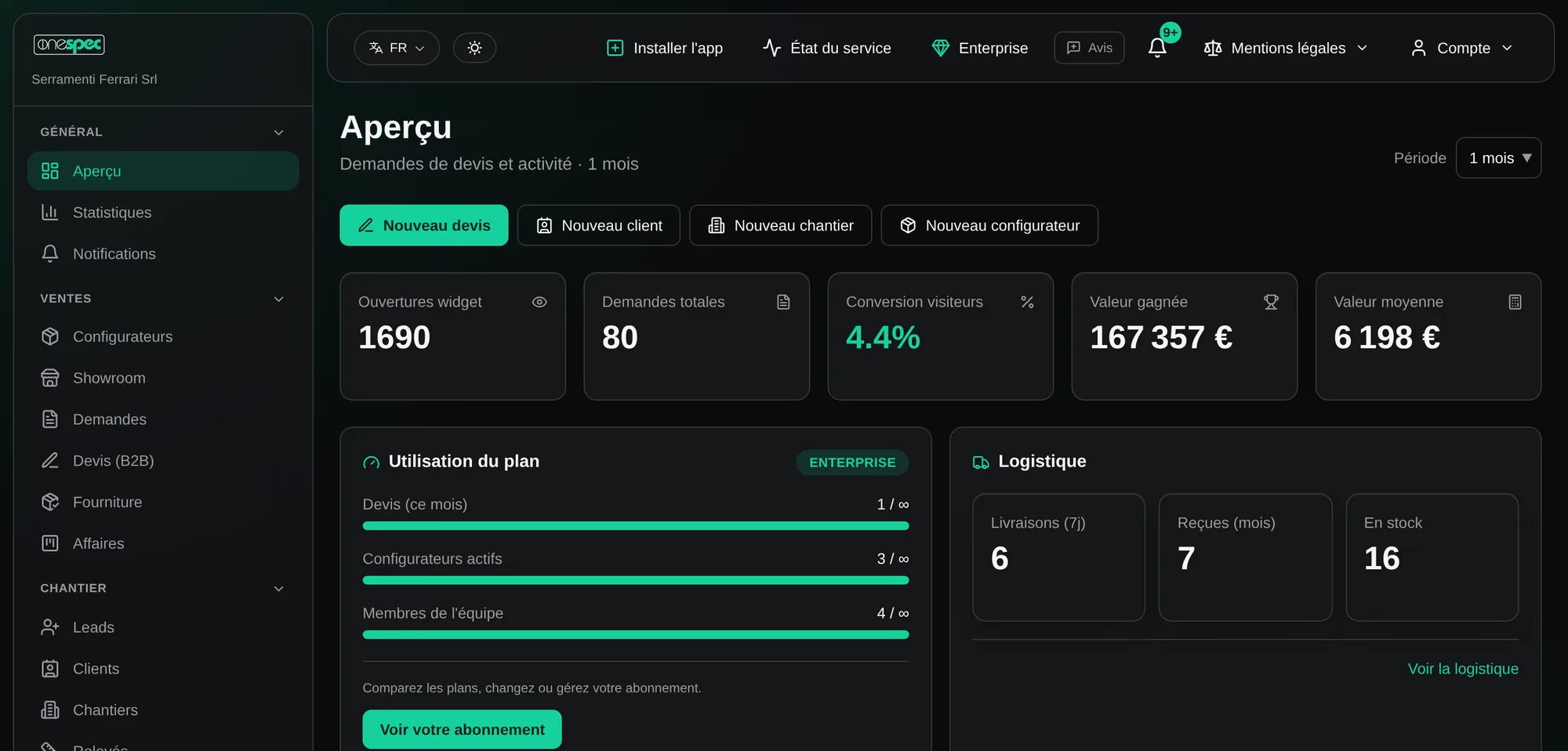Click Nouveau devis button
The image size is (1568, 751).
[x=424, y=225]
